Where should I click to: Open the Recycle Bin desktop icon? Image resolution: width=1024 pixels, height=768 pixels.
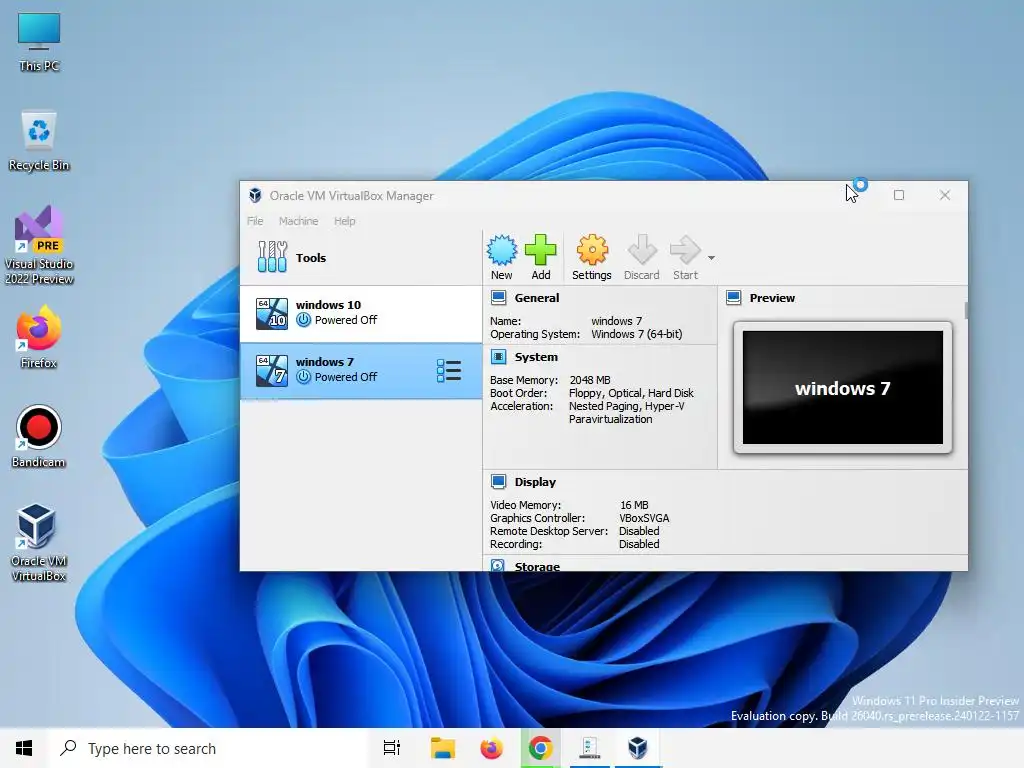(39, 142)
